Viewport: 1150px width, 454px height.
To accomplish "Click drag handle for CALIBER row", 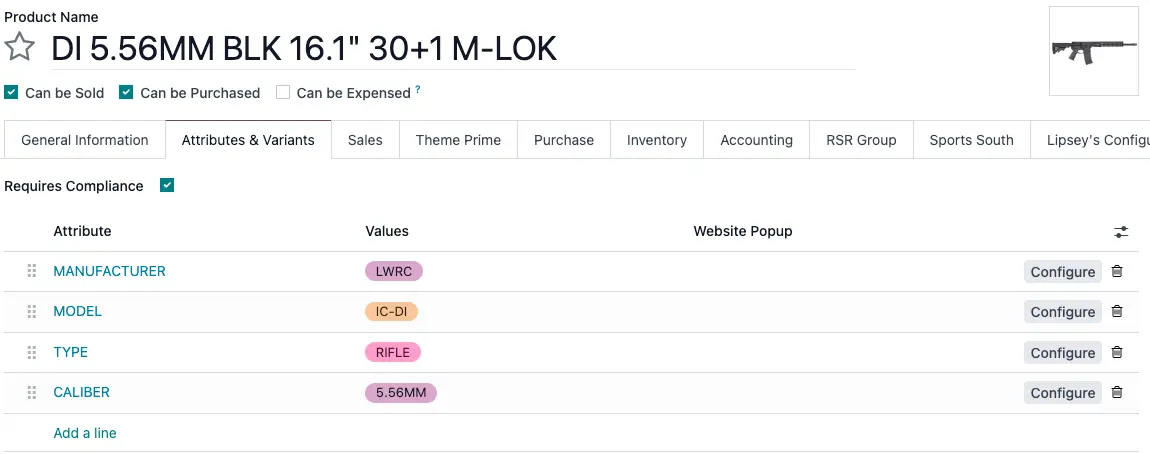I will [32, 392].
